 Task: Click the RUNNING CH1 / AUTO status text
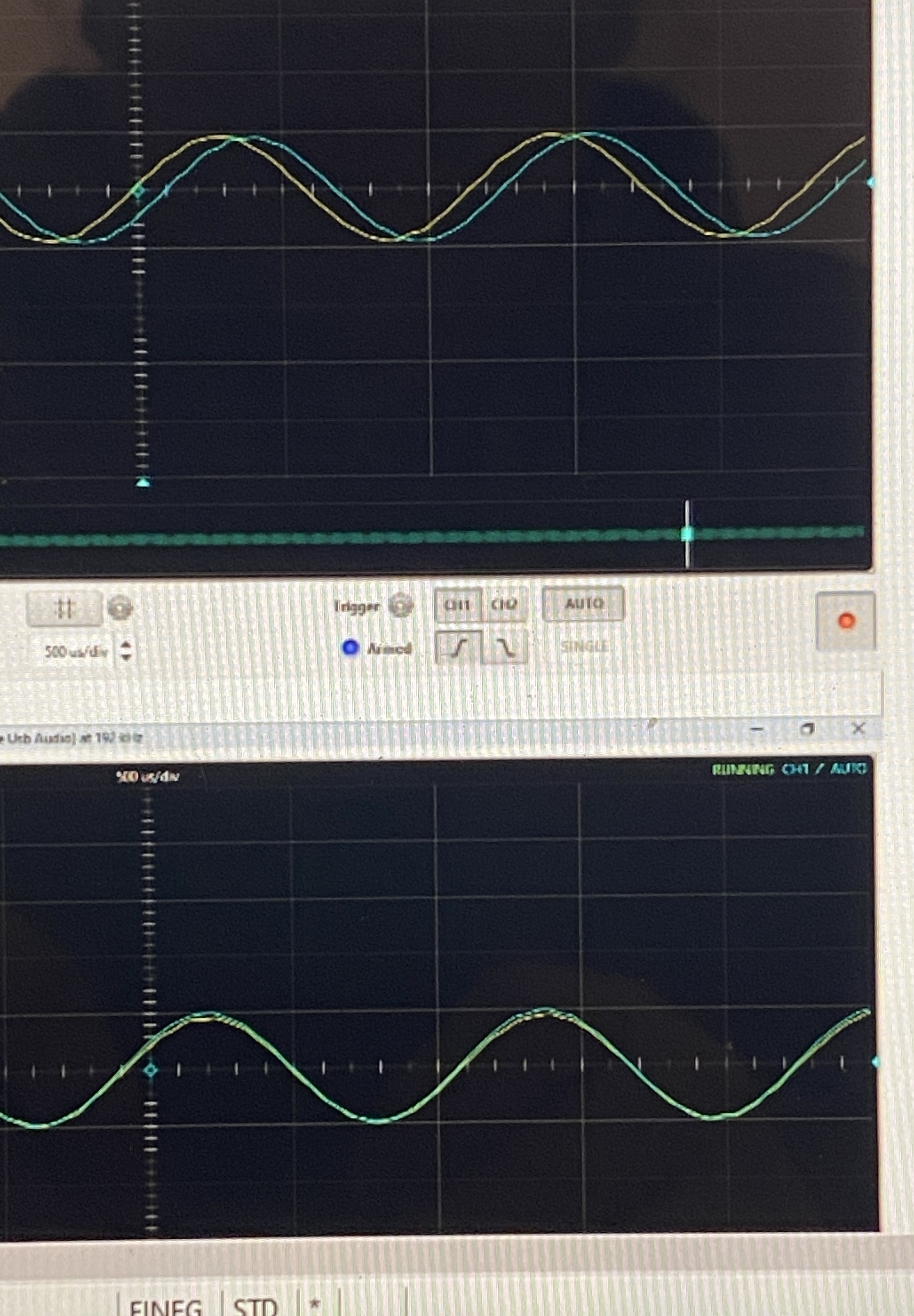point(789,769)
